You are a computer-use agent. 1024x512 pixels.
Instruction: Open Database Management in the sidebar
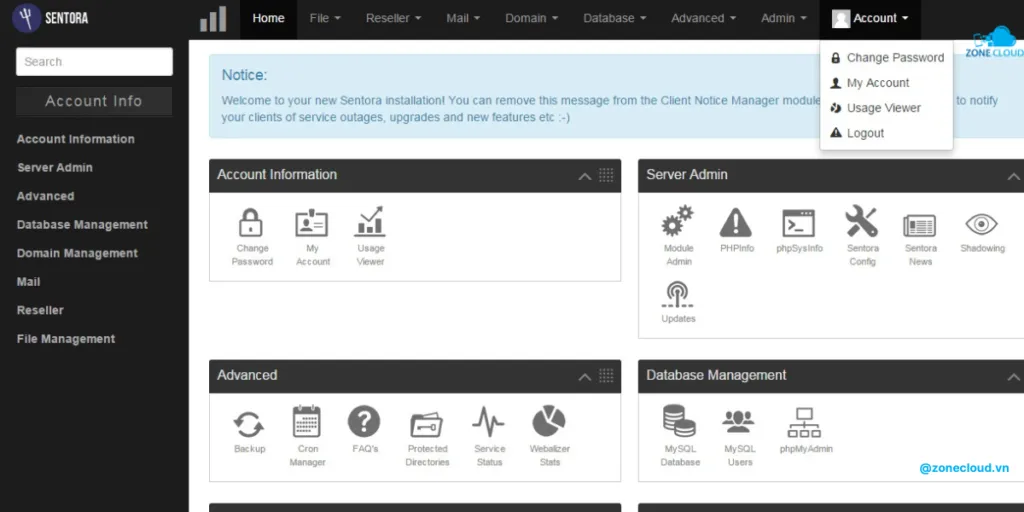click(x=82, y=225)
